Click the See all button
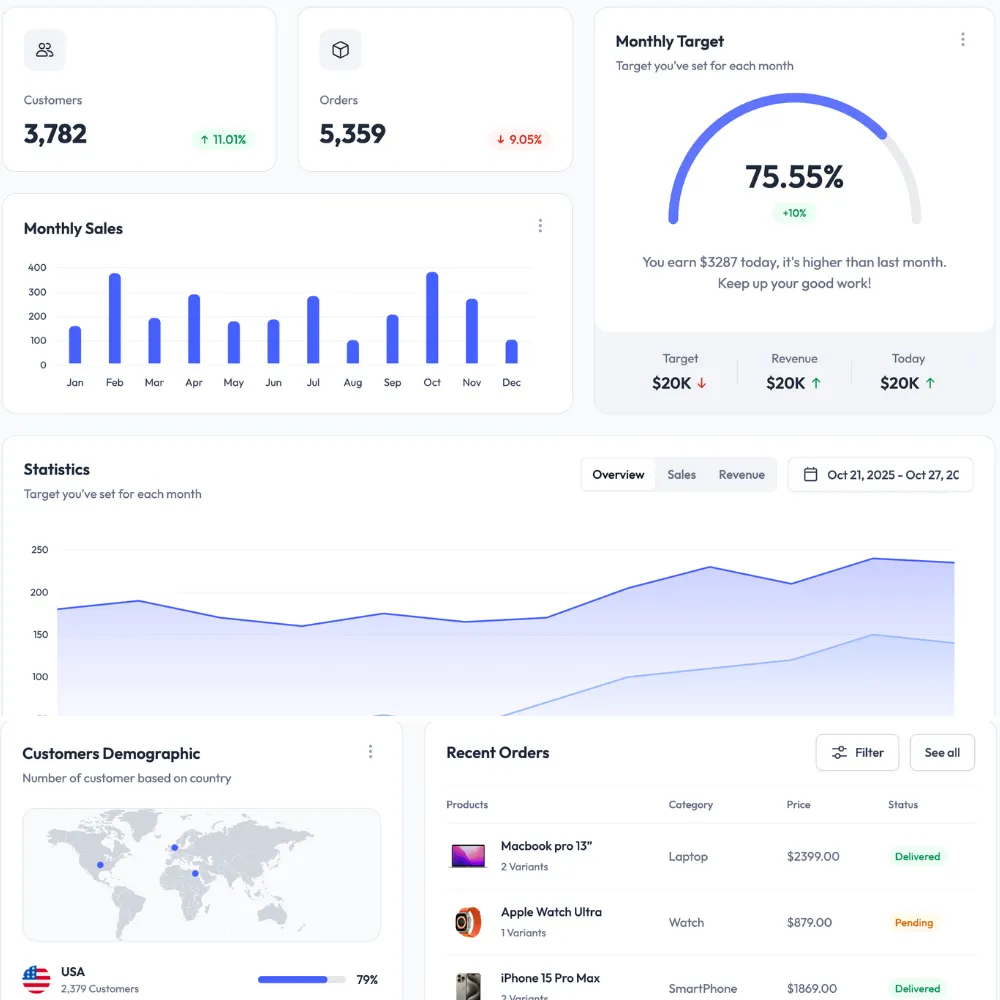1000x1000 pixels. 942,753
